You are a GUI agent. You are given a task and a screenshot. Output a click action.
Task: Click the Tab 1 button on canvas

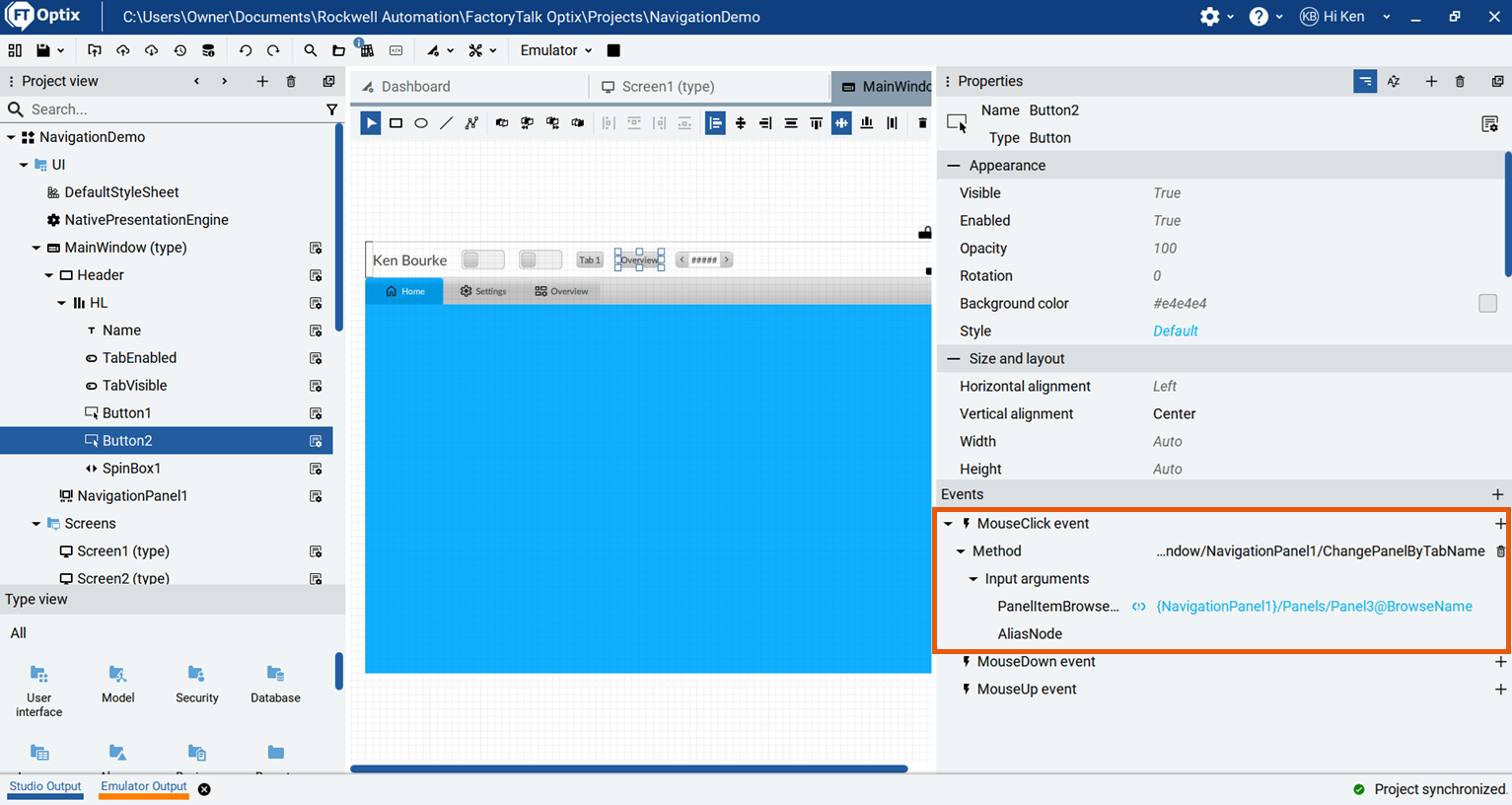coord(590,260)
